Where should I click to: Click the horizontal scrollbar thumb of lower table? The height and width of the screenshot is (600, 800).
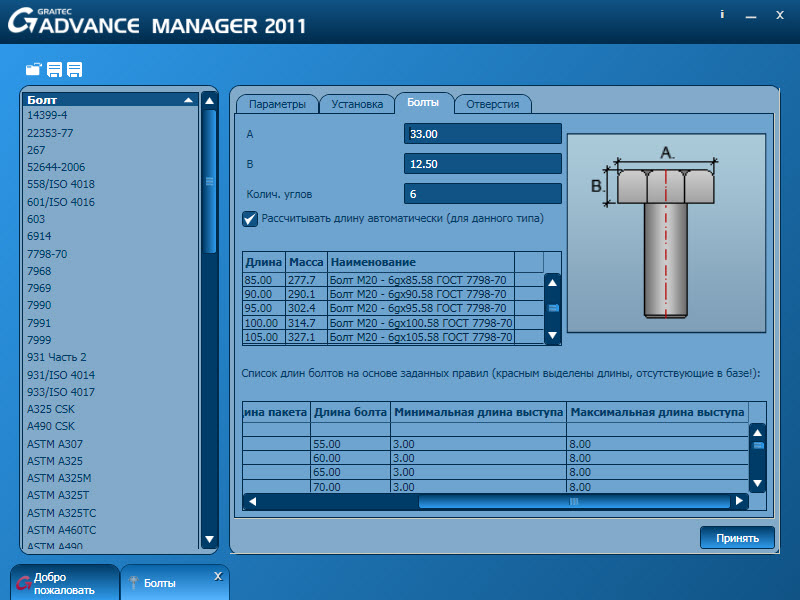click(x=574, y=501)
